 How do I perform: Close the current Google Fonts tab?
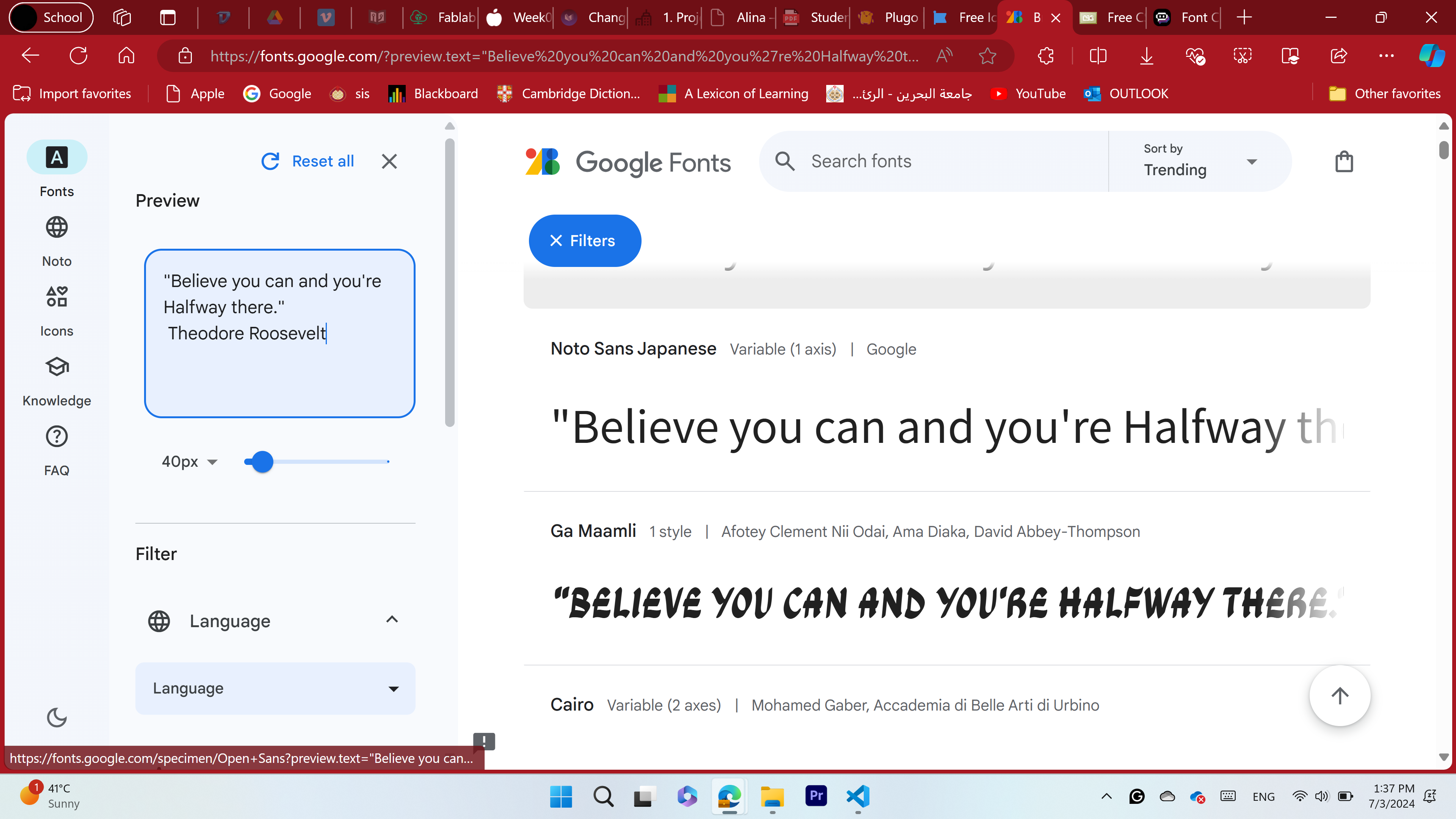pyautogui.click(x=1055, y=17)
